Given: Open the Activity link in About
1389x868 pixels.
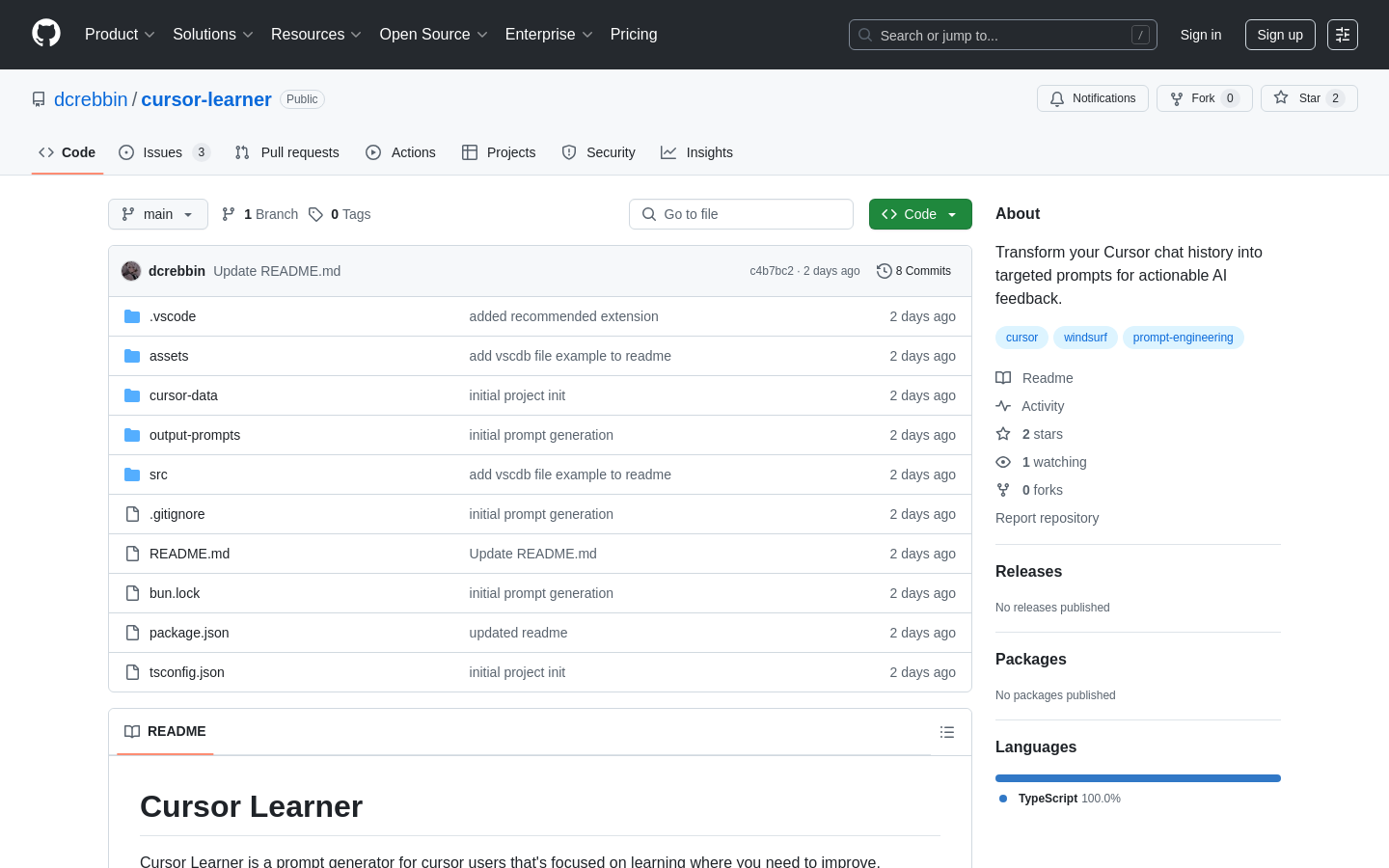Looking at the screenshot, I should tap(1030, 406).
